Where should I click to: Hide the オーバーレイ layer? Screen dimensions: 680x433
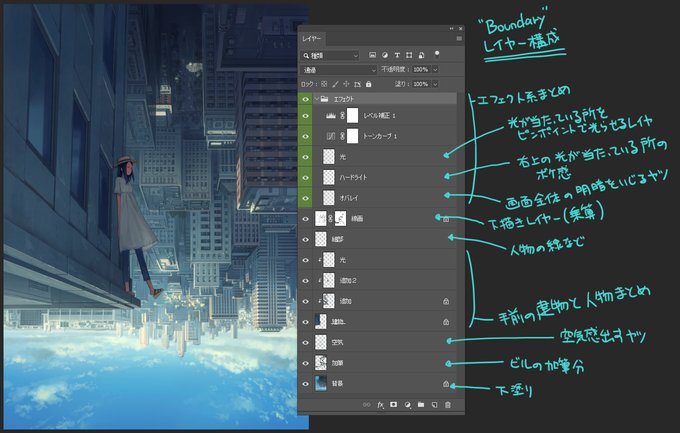305,198
